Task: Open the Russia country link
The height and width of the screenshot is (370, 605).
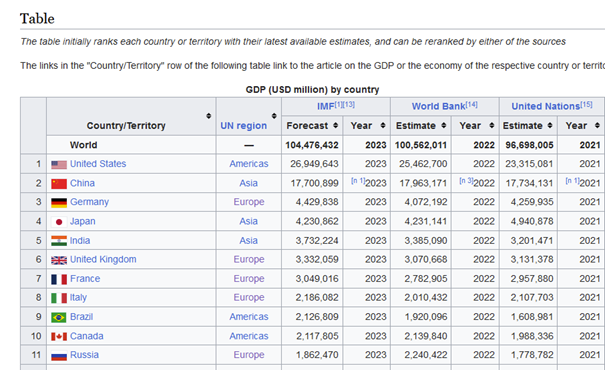Action: coord(84,355)
